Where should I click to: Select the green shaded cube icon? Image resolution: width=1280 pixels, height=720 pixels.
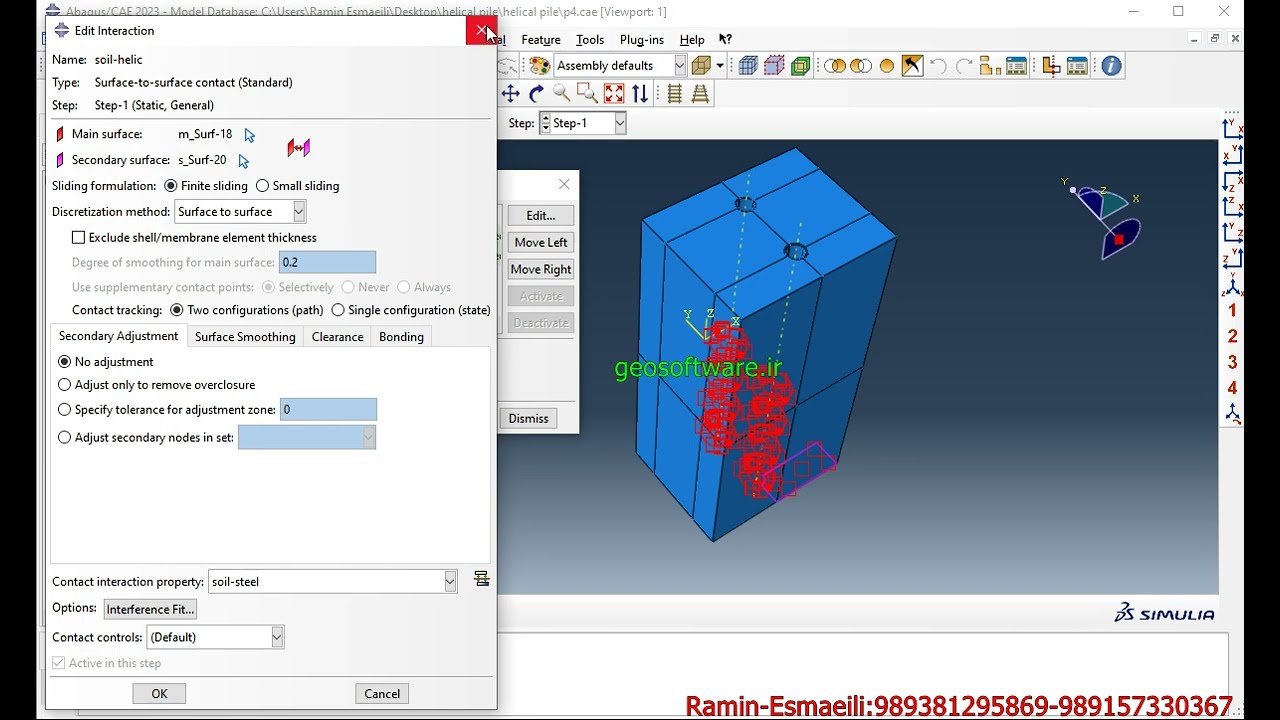click(800, 66)
